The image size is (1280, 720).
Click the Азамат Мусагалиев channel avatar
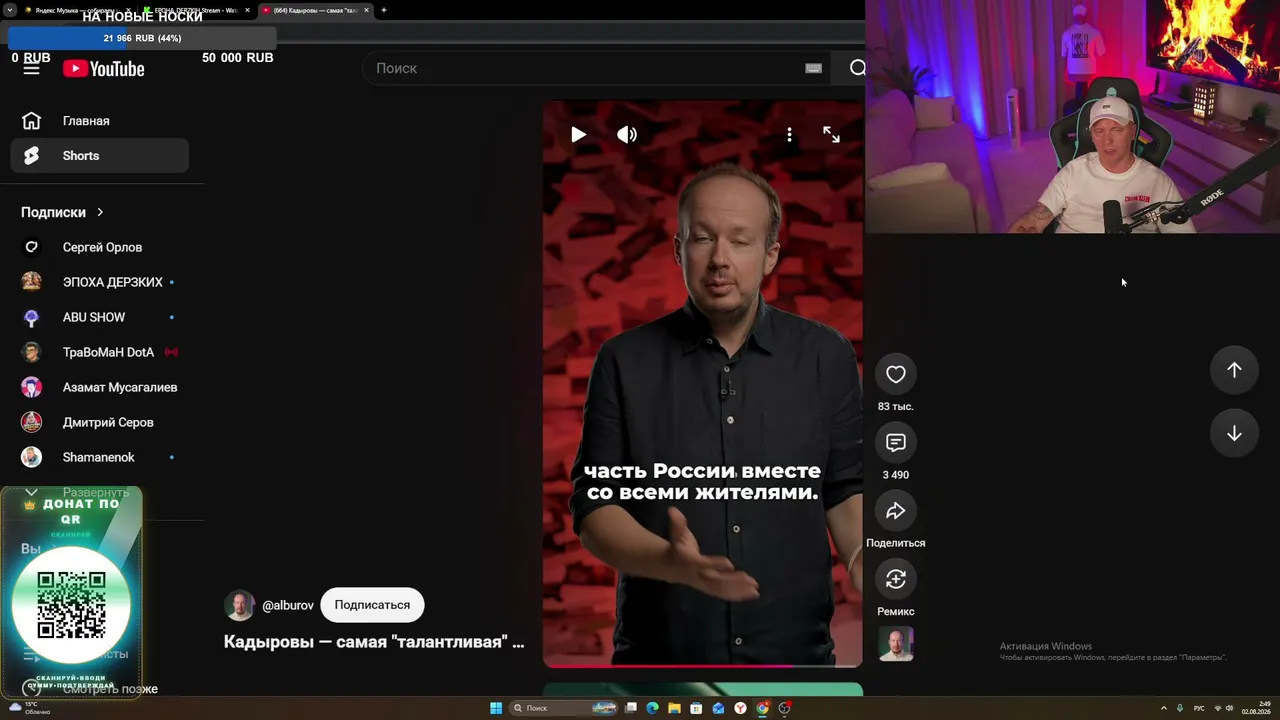(32, 387)
